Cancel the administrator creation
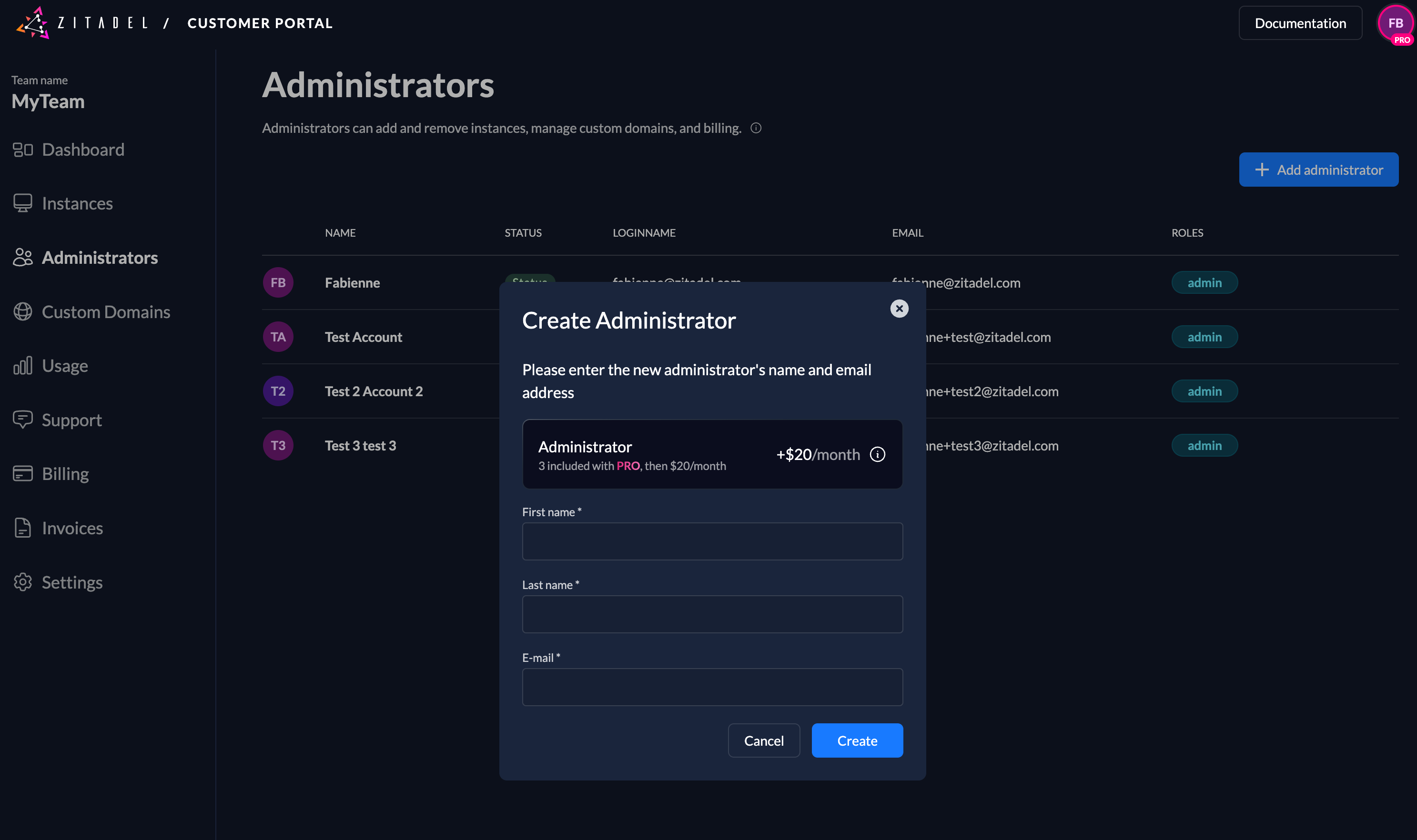 (x=764, y=740)
